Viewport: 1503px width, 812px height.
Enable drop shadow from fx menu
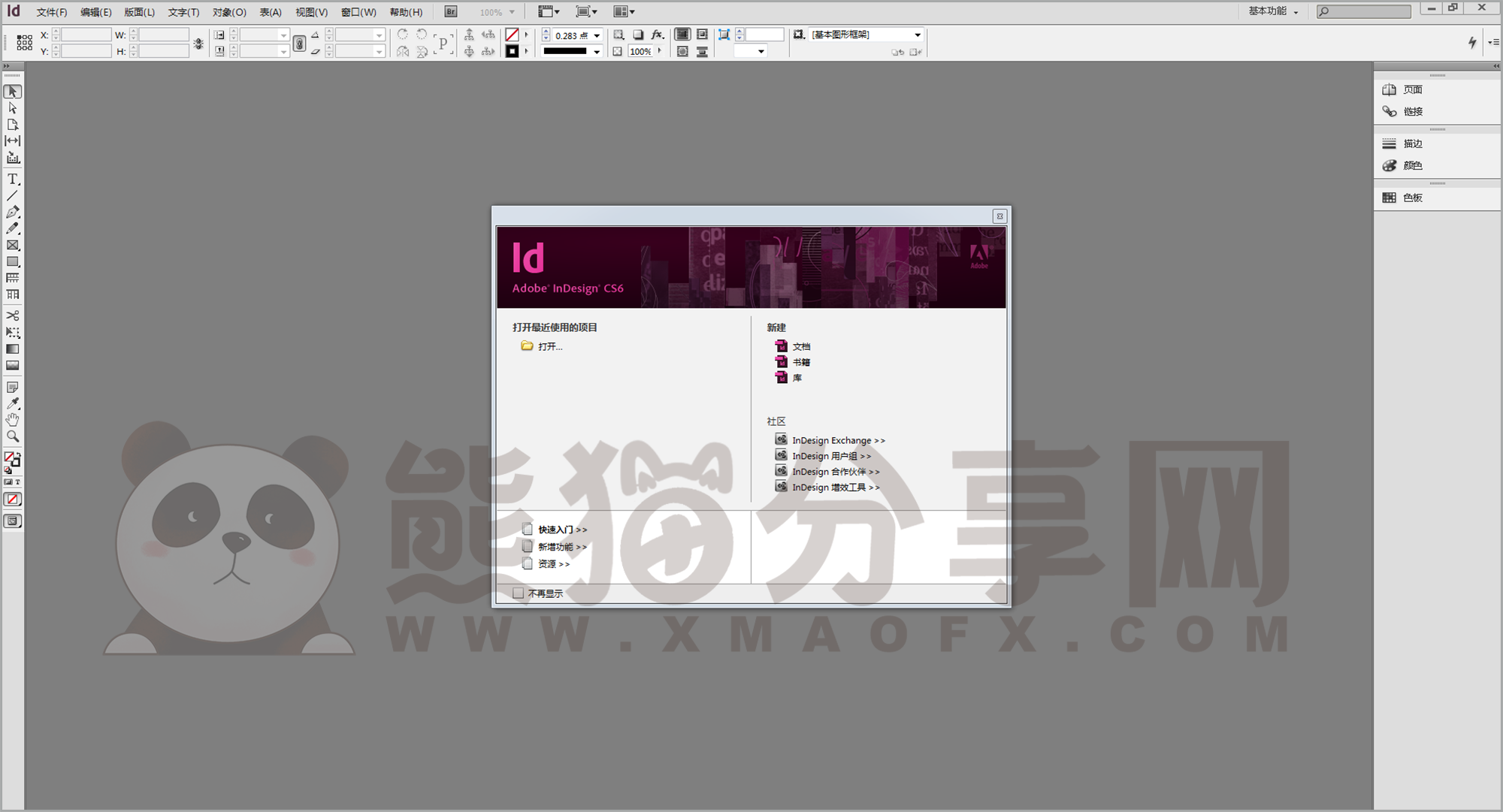click(657, 35)
